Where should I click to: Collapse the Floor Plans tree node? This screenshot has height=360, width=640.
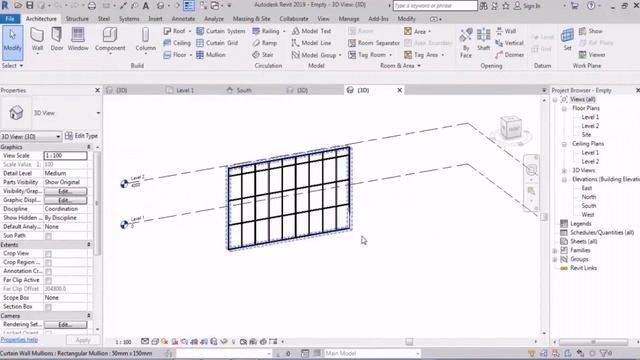pos(564,109)
